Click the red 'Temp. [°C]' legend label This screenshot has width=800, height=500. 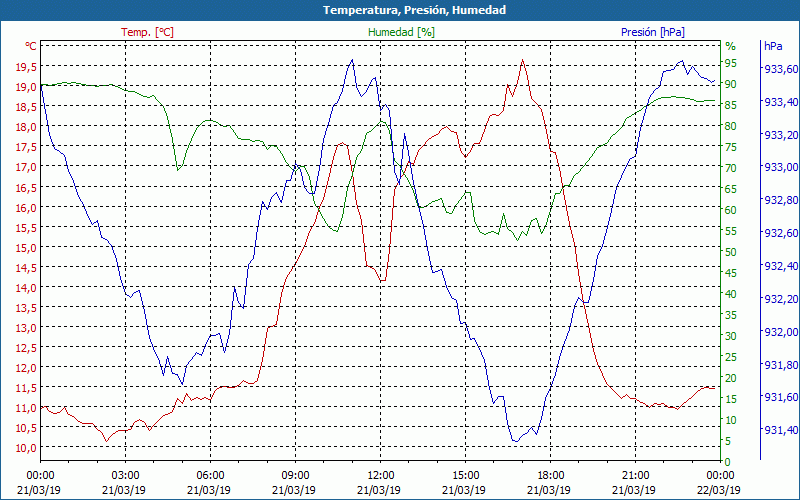point(147,32)
